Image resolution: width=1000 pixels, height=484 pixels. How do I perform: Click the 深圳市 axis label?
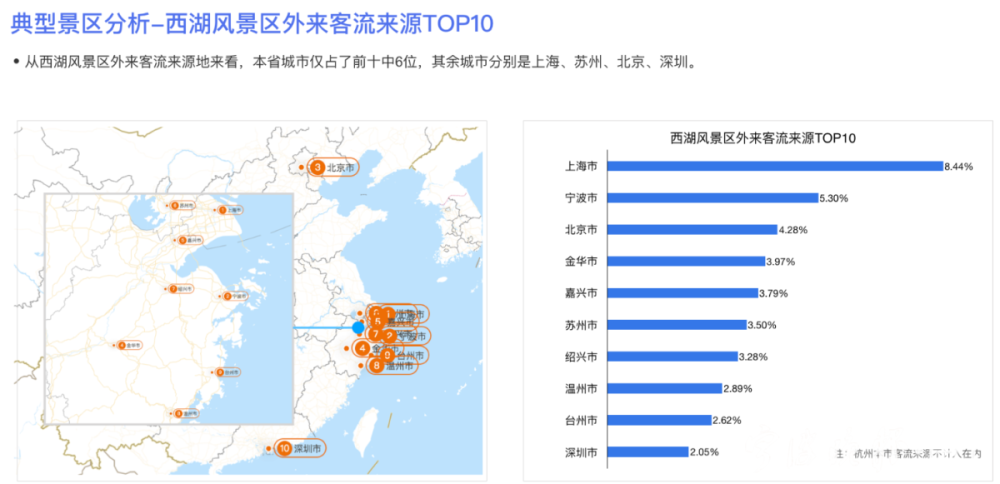click(581, 451)
